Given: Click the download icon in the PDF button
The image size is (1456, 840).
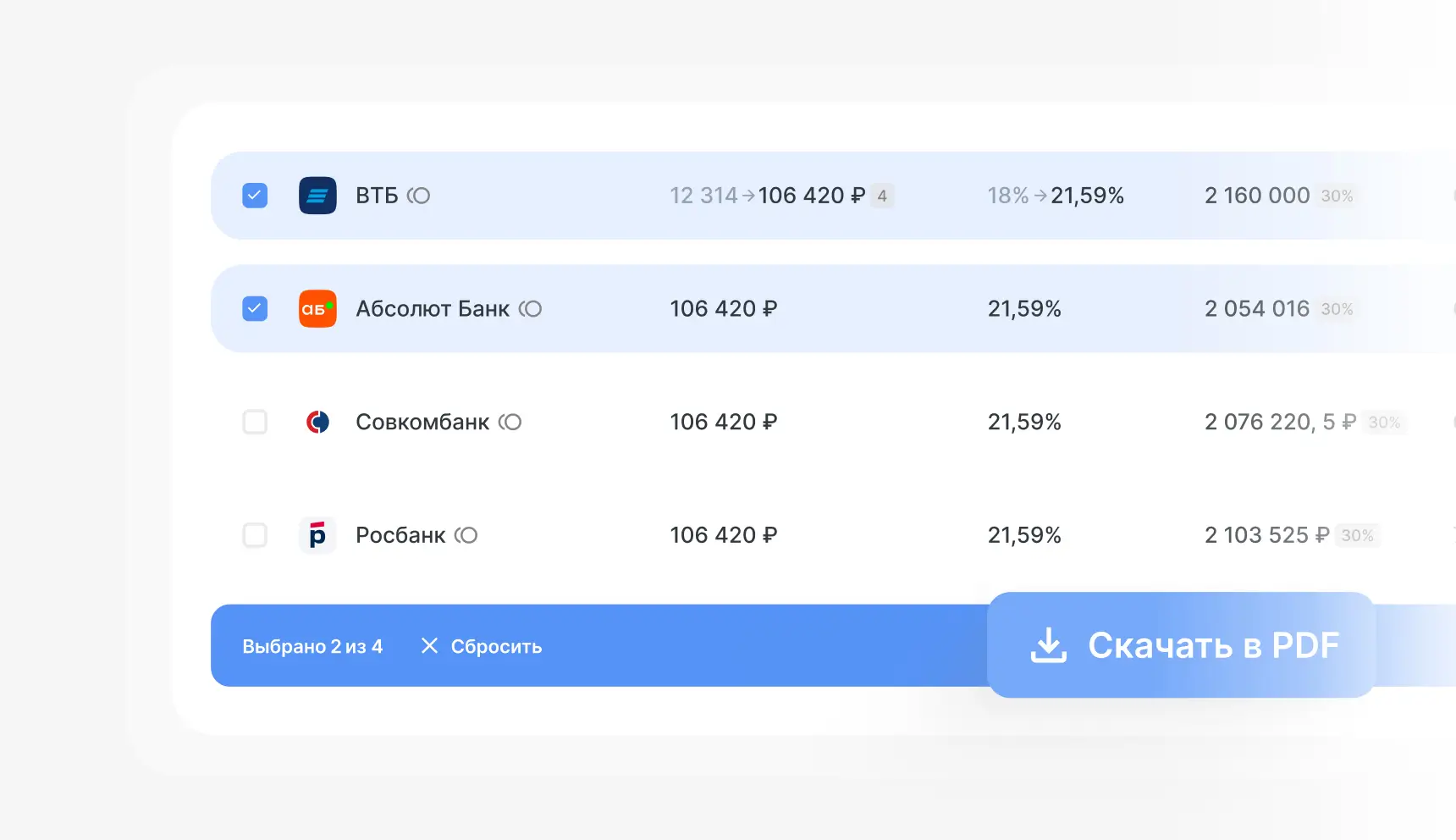Looking at the screenshot, I should tap(1048, 645).
